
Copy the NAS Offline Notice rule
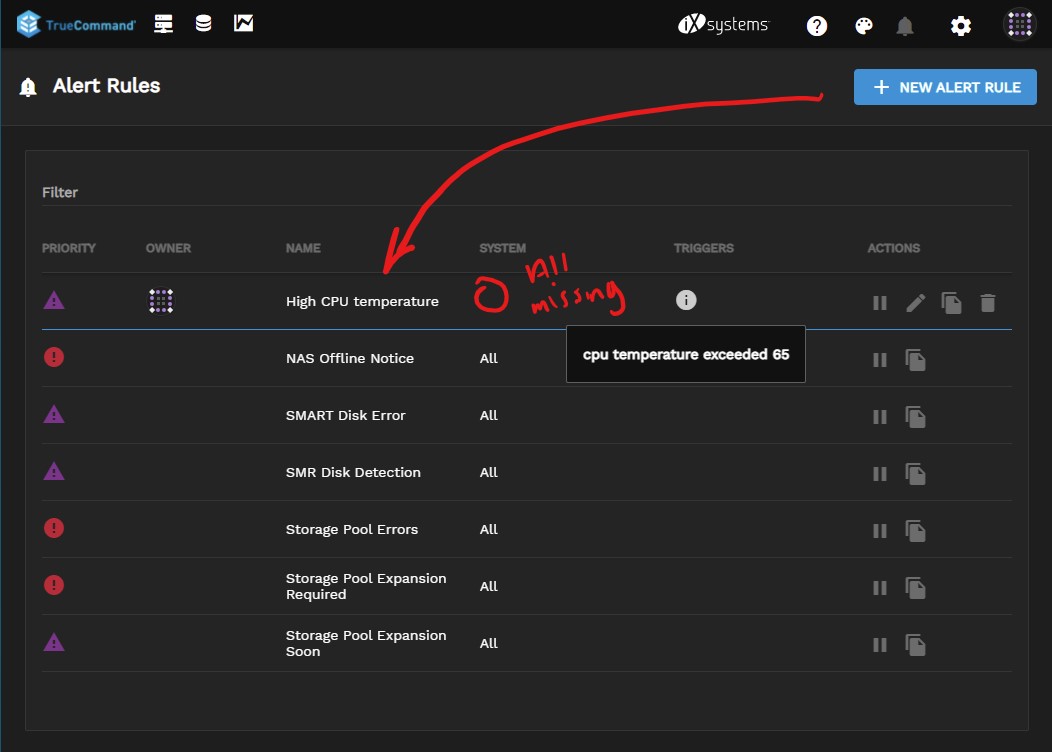915,360
